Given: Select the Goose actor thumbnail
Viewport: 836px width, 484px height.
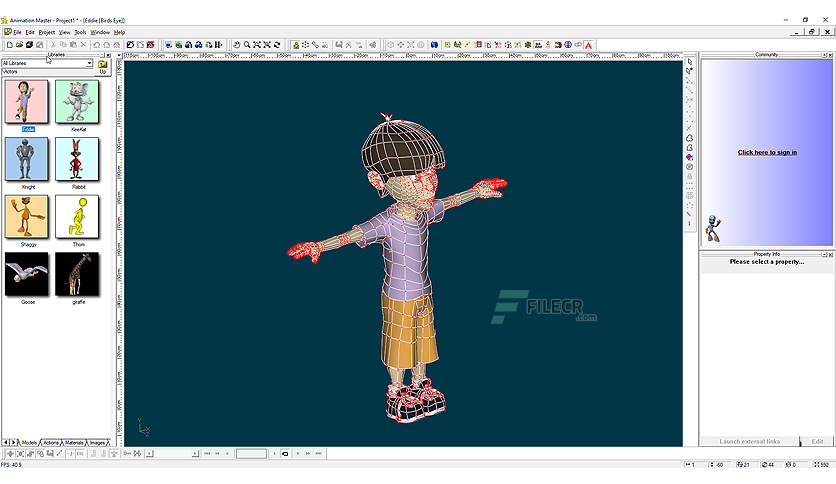Looking at the screenshot, I should point(27,275).
